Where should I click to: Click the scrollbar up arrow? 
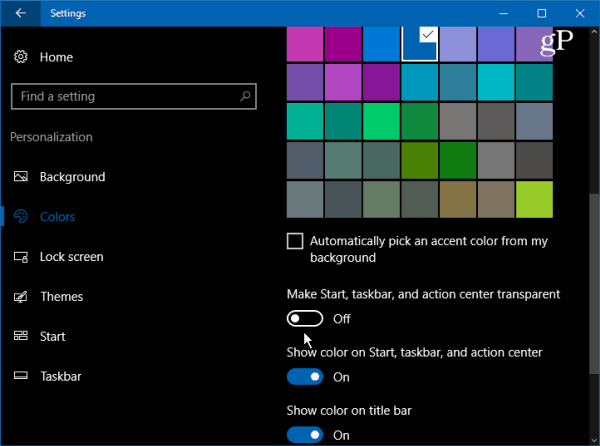pyautogui.click(x=594, y=32)
